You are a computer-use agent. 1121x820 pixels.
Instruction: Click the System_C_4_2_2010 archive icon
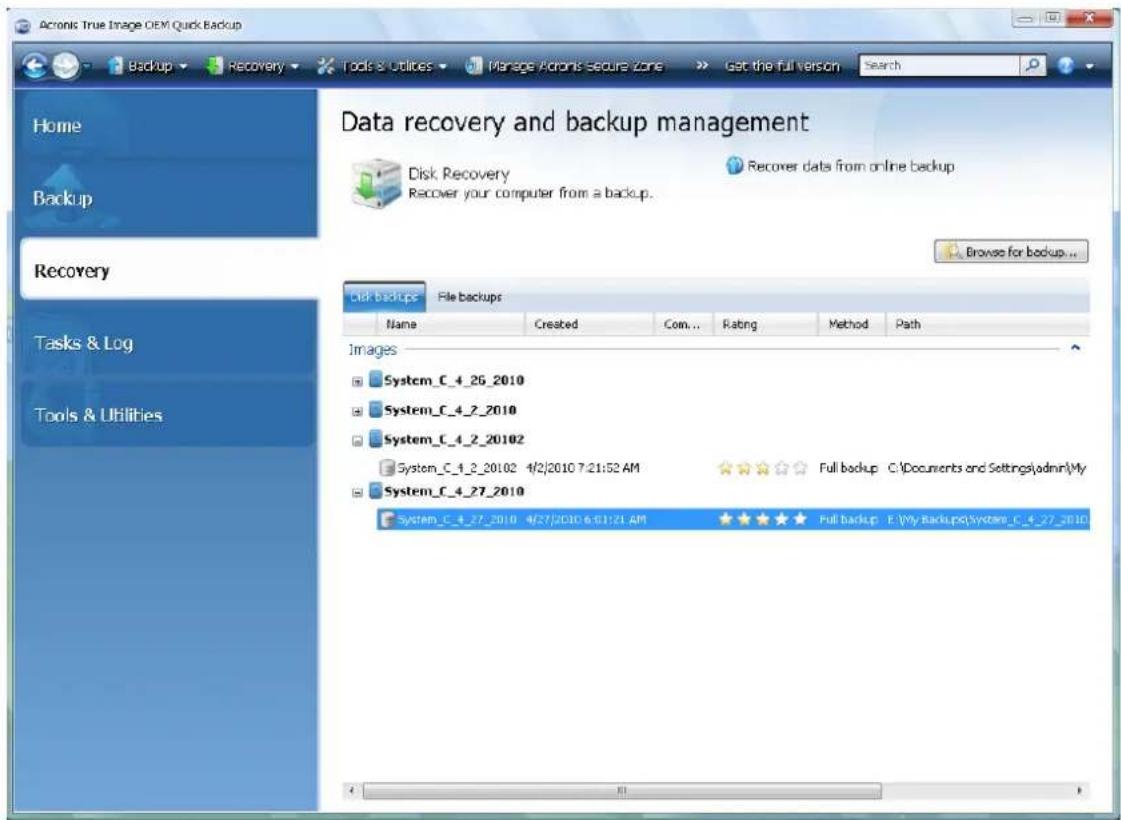375,410
